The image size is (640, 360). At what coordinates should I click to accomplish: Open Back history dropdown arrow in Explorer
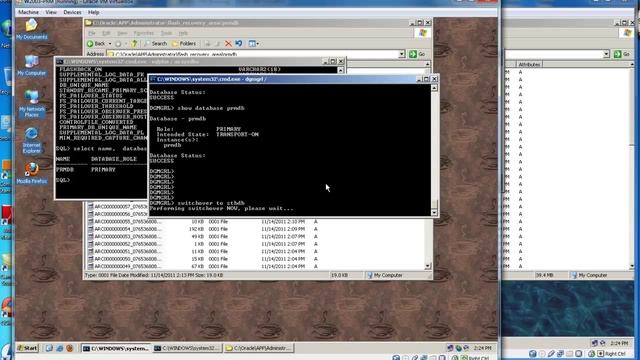click(110, 44)
